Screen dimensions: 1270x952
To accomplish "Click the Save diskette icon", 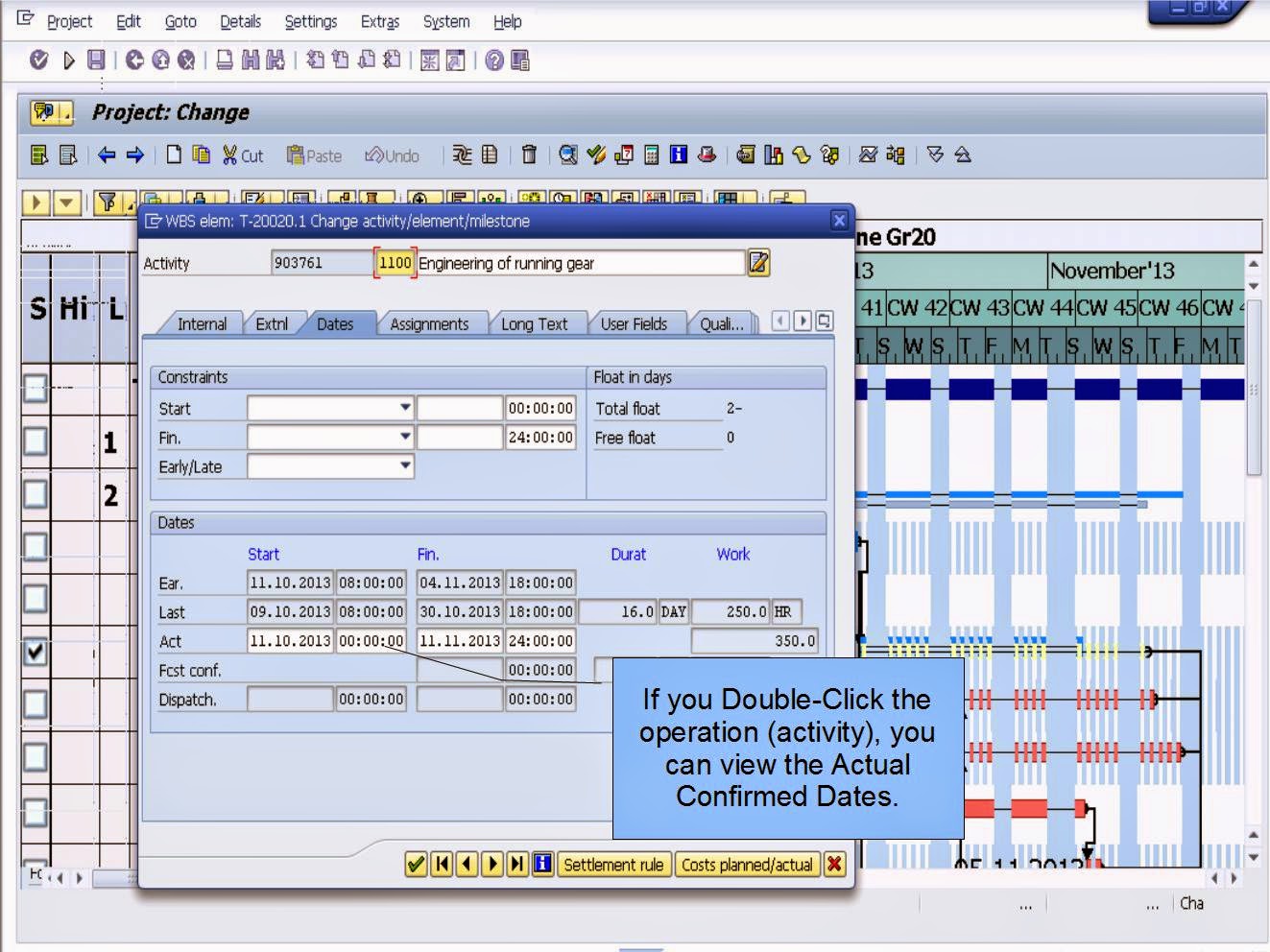I will [95, 60].
